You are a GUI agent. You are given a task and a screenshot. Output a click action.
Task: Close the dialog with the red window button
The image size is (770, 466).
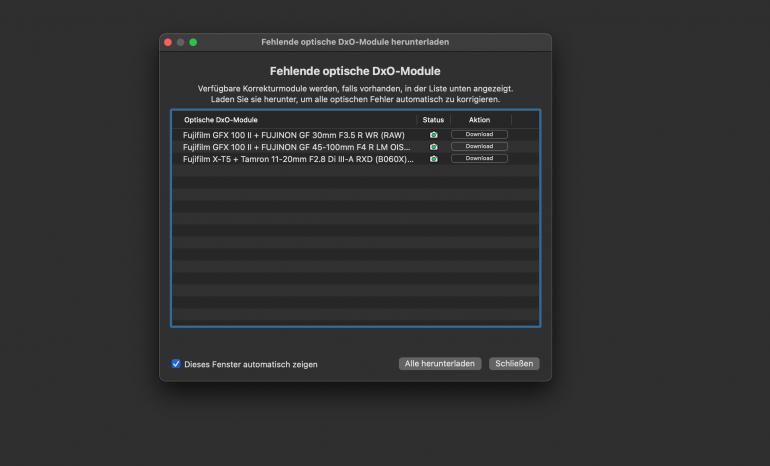click(x=168, y=43)
